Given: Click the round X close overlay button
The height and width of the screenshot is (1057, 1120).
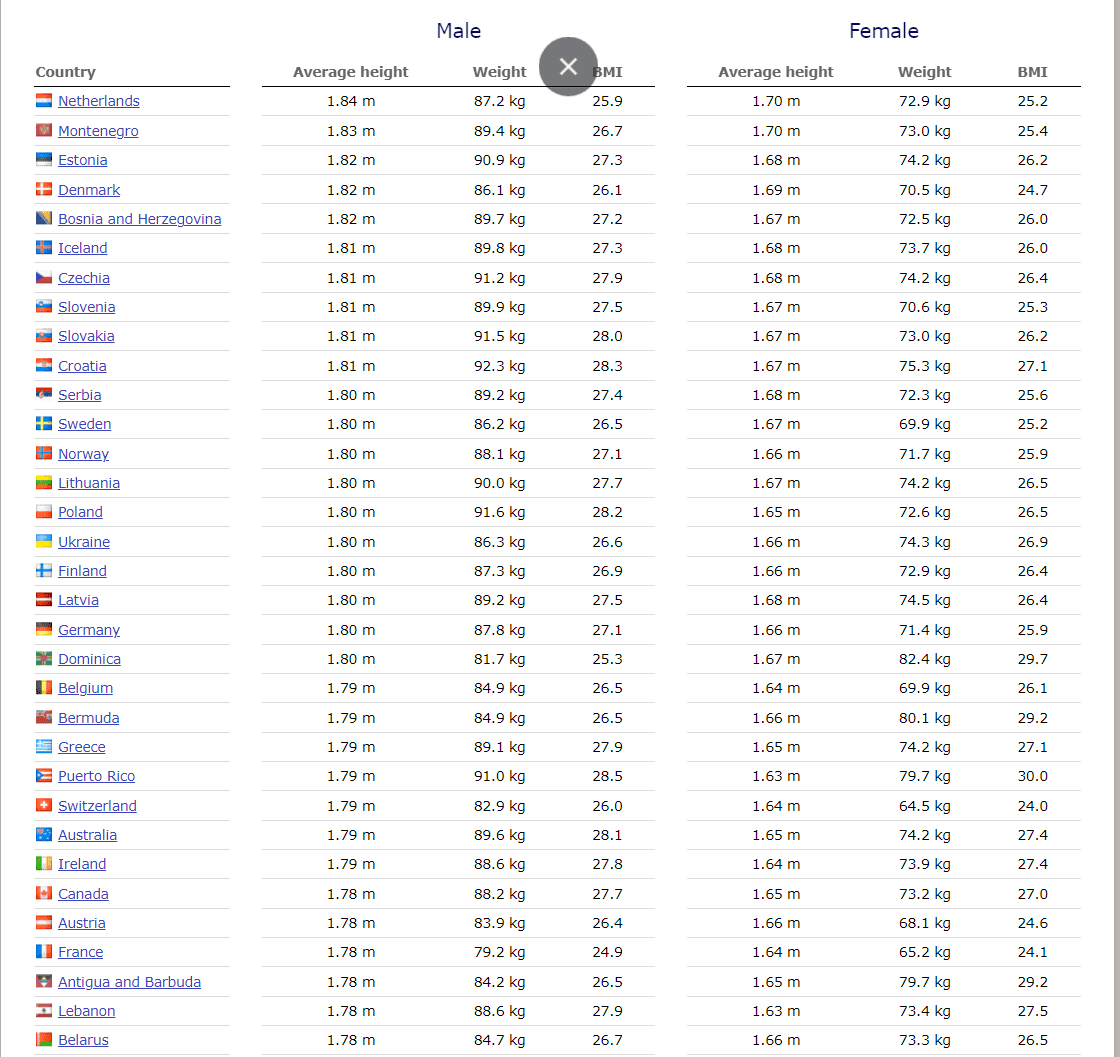Looking at the screenshot, I should tap(568, 67).
